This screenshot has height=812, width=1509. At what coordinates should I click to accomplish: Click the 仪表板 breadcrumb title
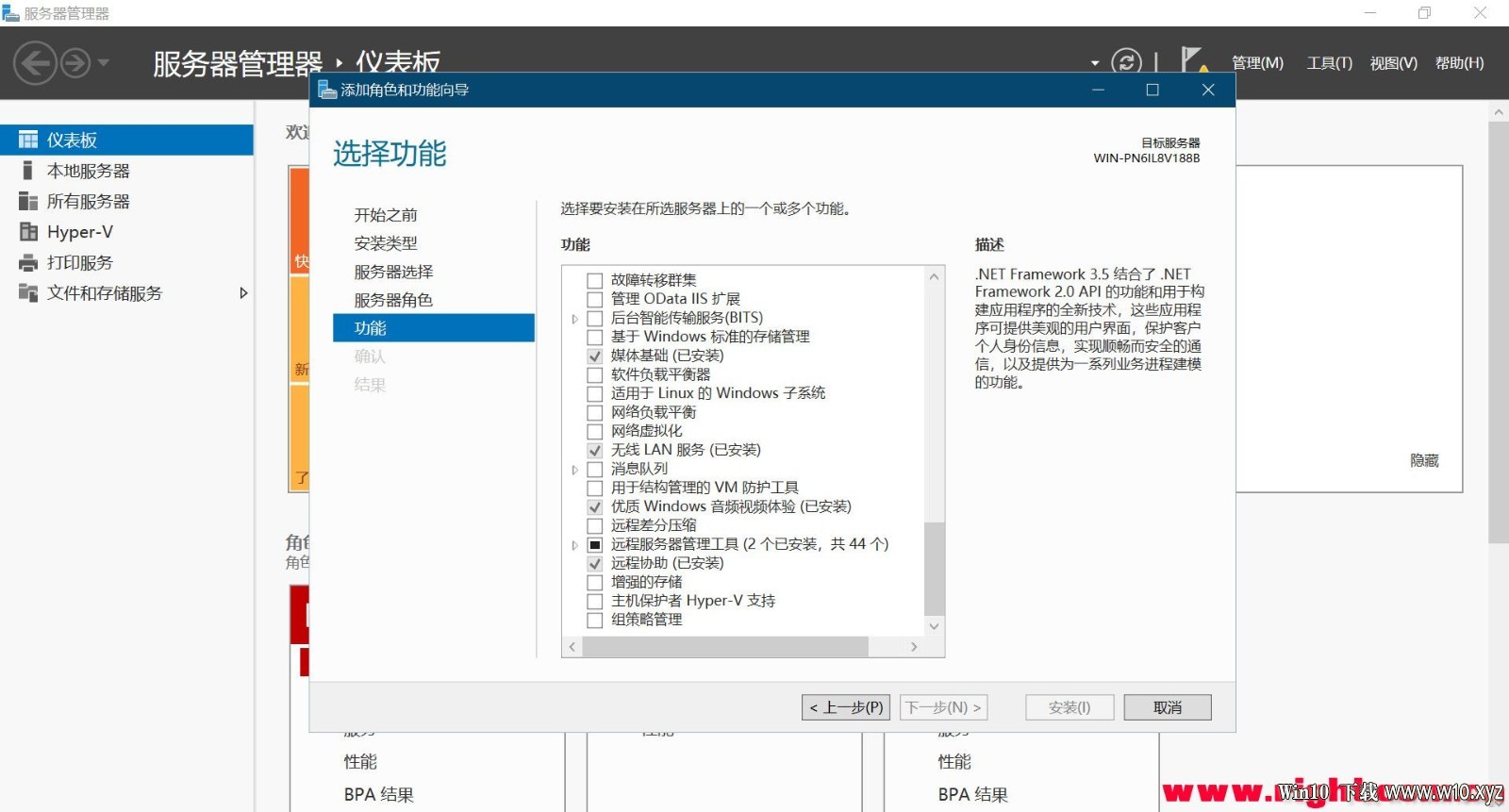pos(398,63)
